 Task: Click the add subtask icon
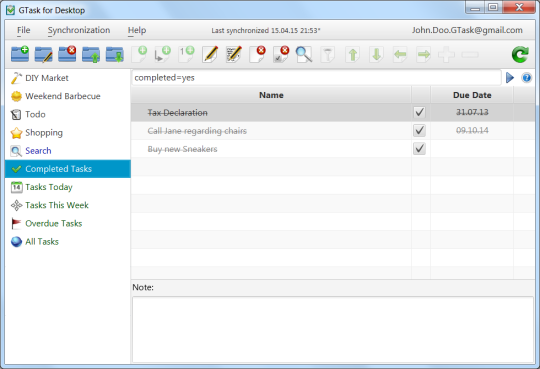click(x=163, y=54)
